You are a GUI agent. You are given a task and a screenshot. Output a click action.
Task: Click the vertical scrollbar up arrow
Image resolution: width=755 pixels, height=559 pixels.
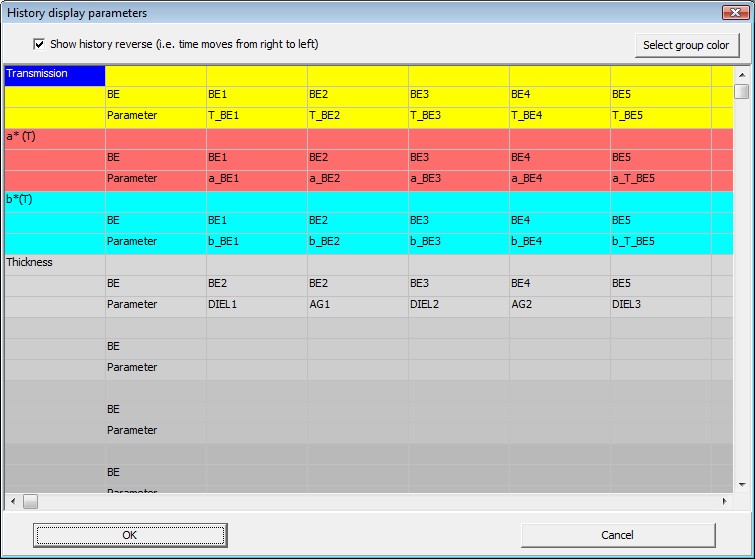tap(741, 75)
